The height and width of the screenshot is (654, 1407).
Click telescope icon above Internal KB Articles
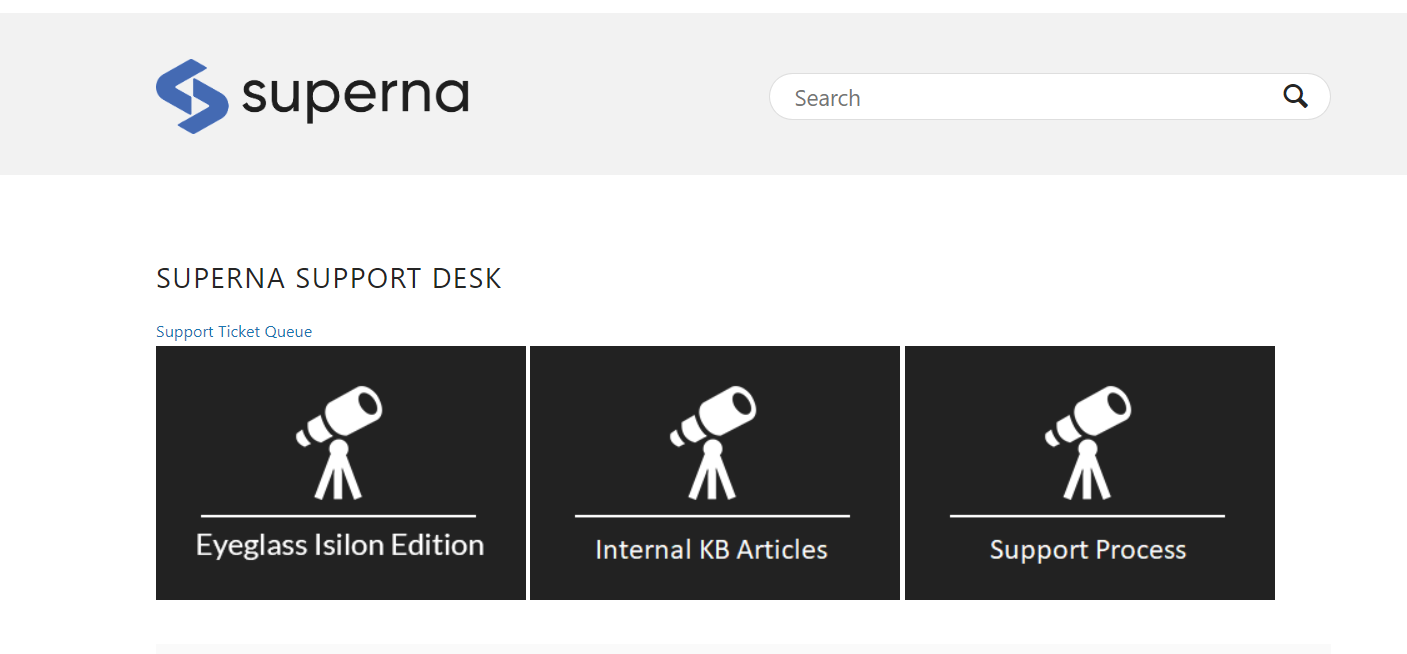pyautogui.click(x=713, y=442)
